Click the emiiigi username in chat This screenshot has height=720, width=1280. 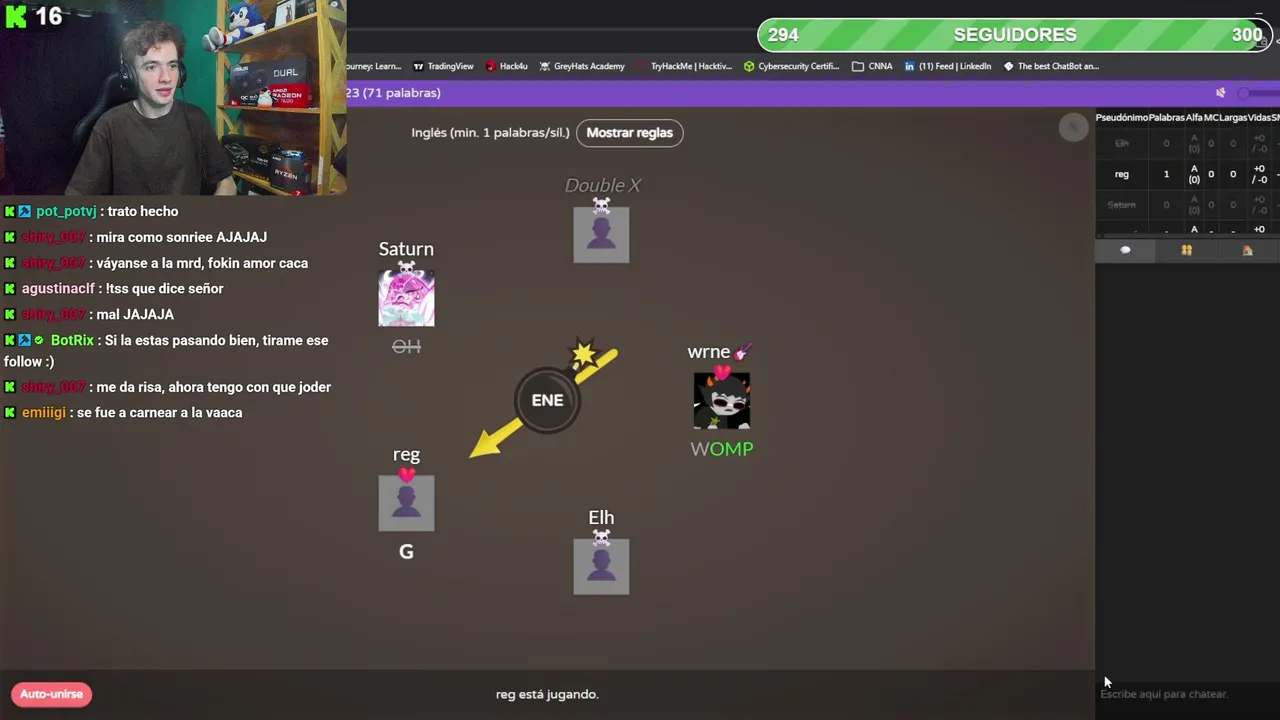click(x=43, y=412)
